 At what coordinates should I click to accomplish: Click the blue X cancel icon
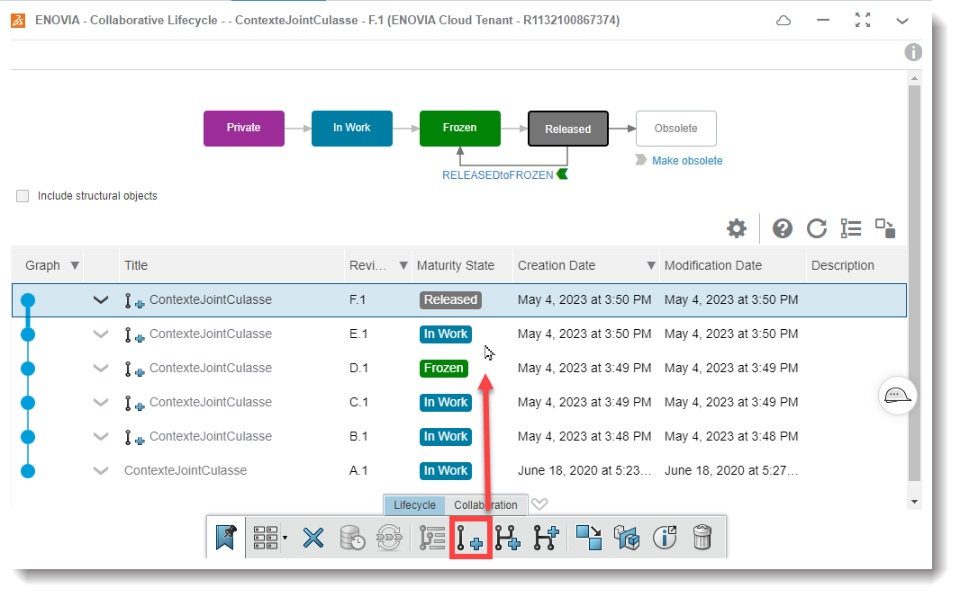pyautogui.click(x=313, y=539)
